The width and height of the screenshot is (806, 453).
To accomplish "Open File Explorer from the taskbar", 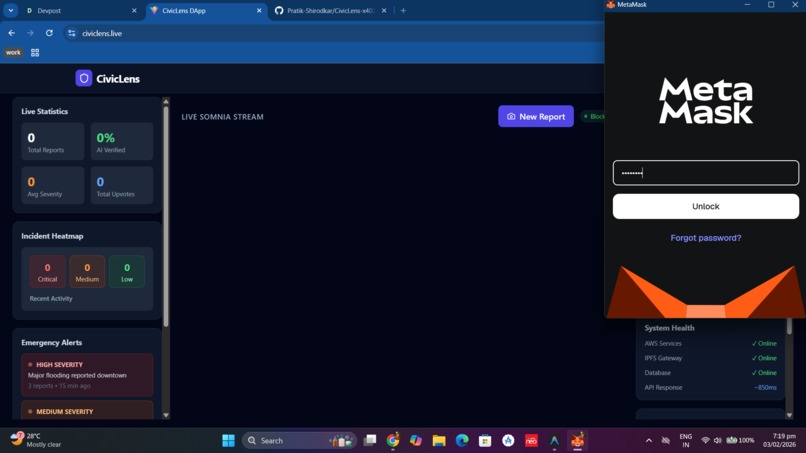I will click(439, 441).
